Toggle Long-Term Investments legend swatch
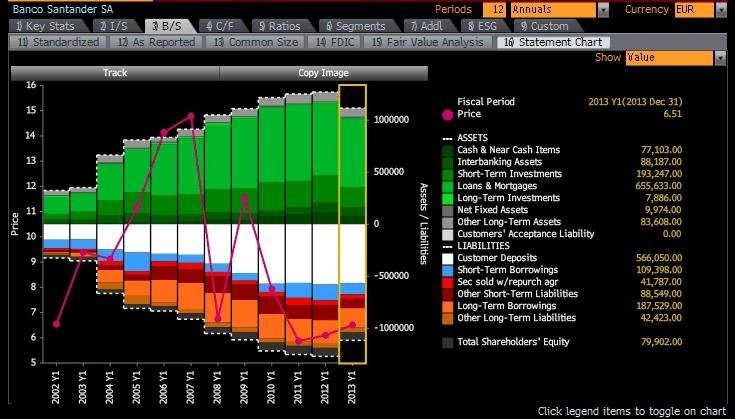 point(448,198)
